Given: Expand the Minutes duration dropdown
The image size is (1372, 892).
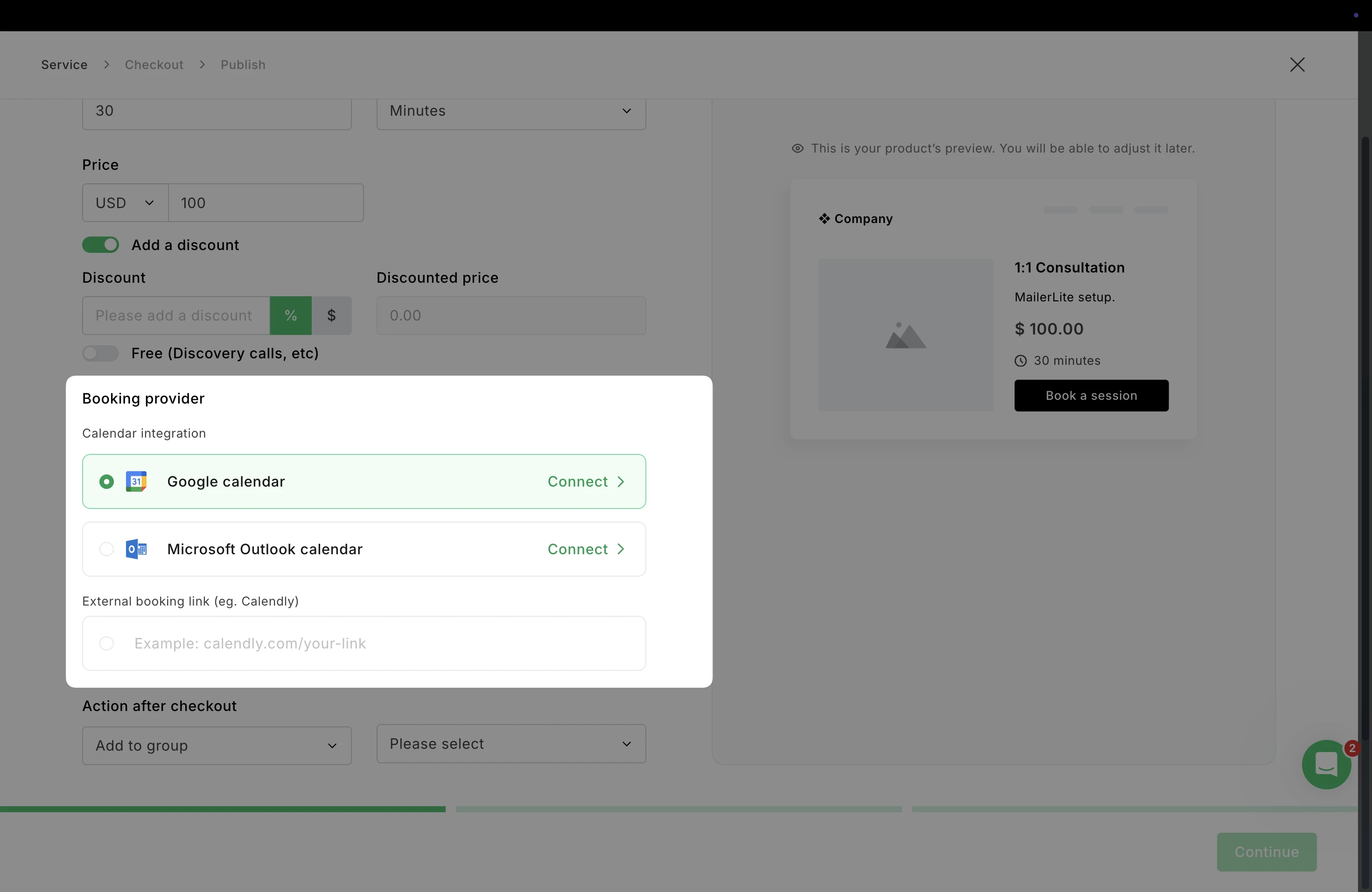Looking at the screenshot, I should click(511, 111).
